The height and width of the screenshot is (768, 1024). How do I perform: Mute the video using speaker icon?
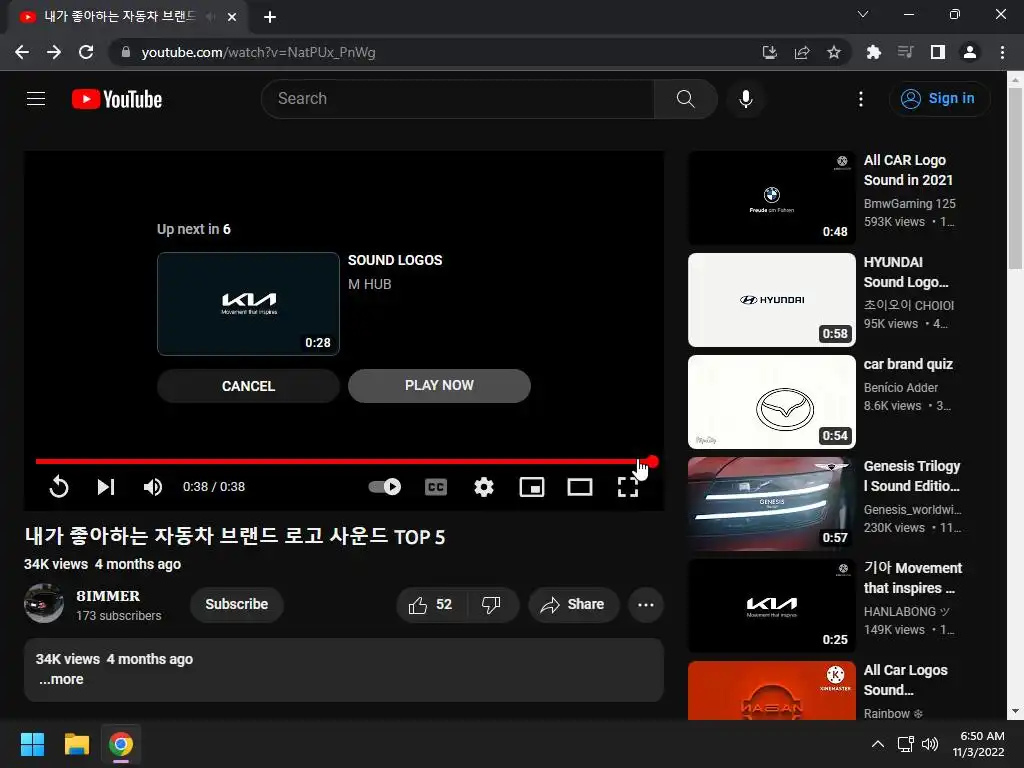(x=153, y=487)
